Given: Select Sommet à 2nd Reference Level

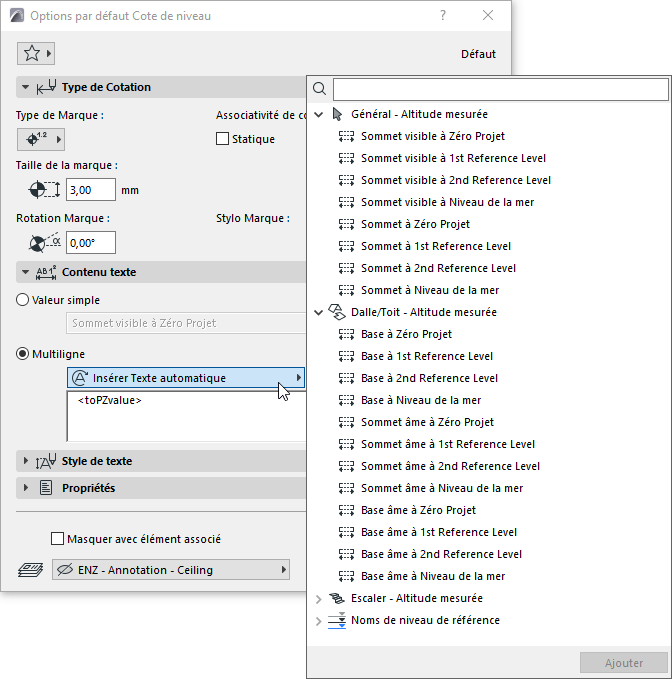Looking at the screenshot, I should 439,268.
